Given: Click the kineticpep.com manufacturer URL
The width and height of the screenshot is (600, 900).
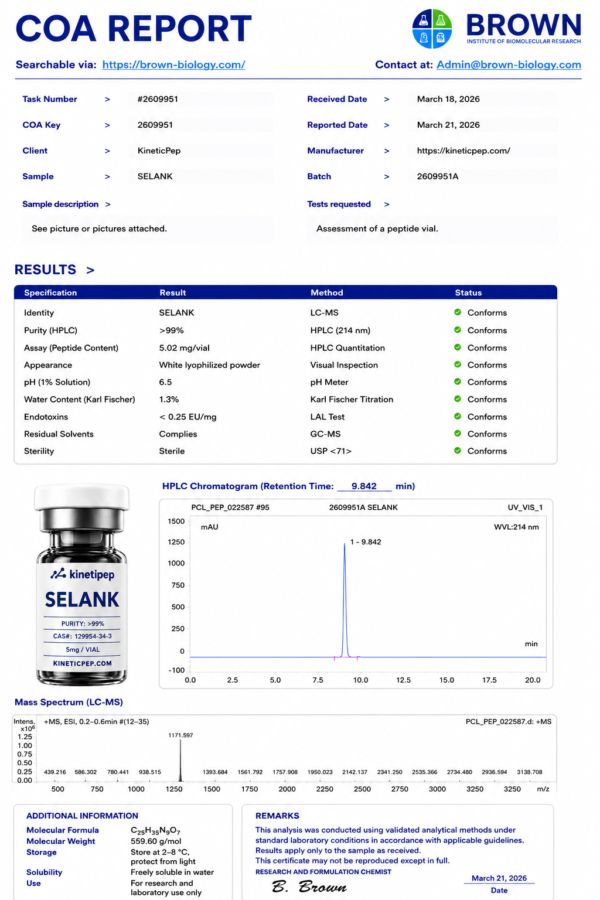Looking at the screenshot, I should tap(463, 151).
